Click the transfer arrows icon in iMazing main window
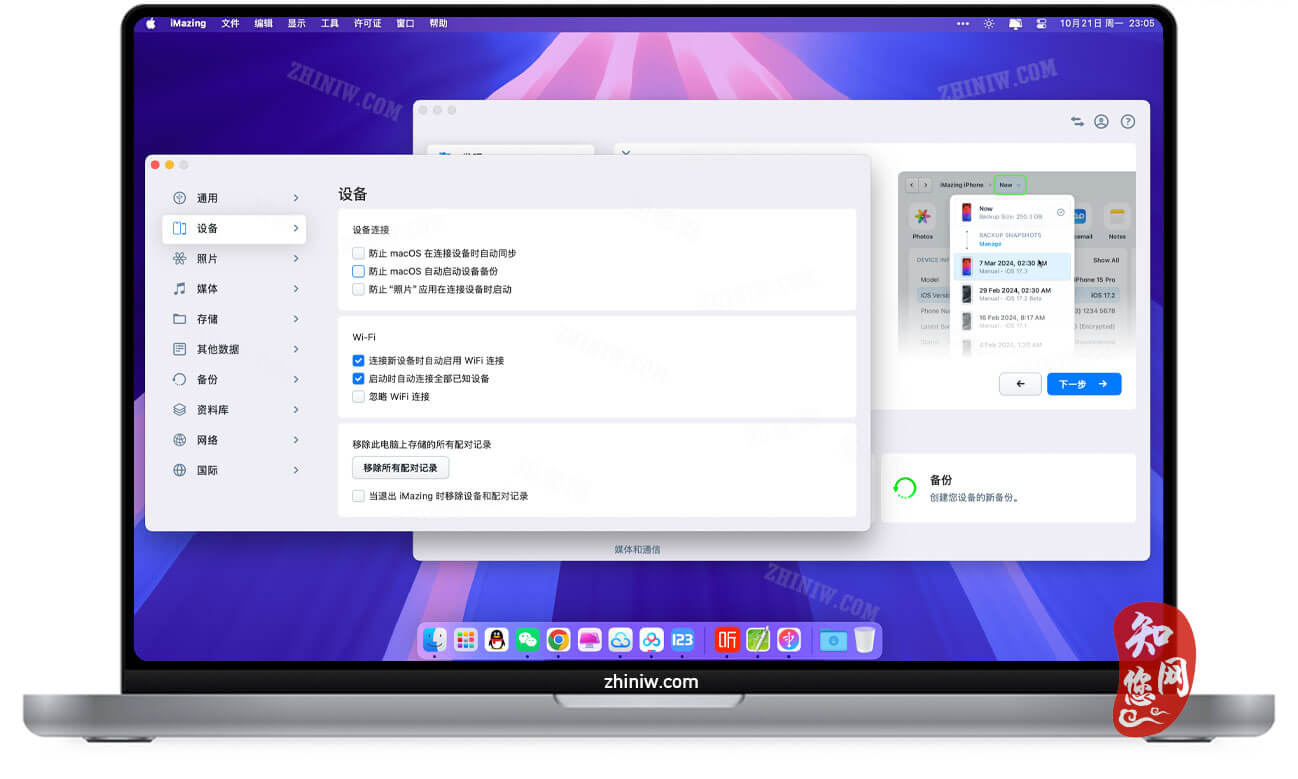Viewport: 1298px width, 779px height. coord(1077,121)
